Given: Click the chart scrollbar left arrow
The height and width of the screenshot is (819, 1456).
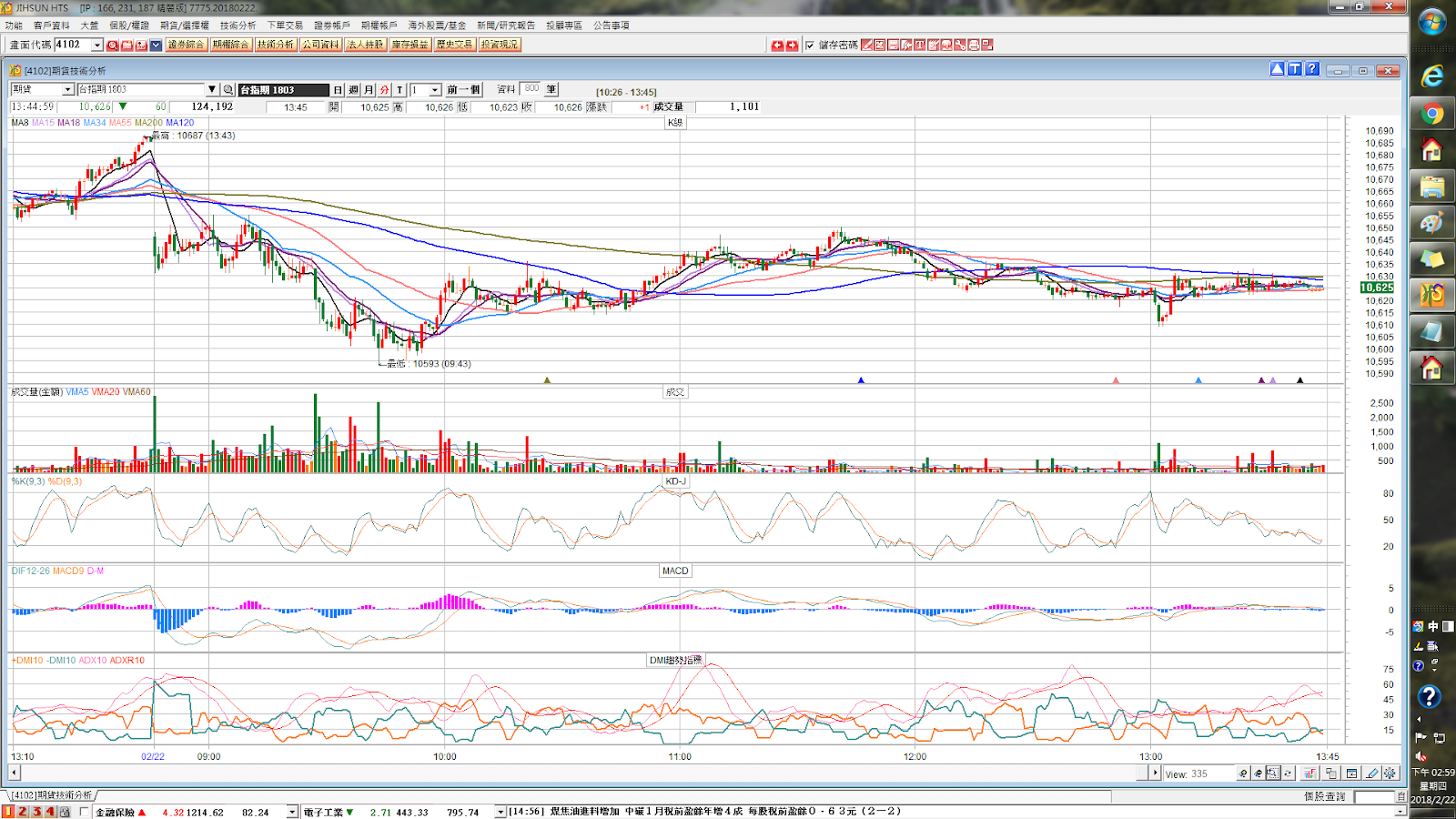Looking at the screenshot, I should click(14, 773).
